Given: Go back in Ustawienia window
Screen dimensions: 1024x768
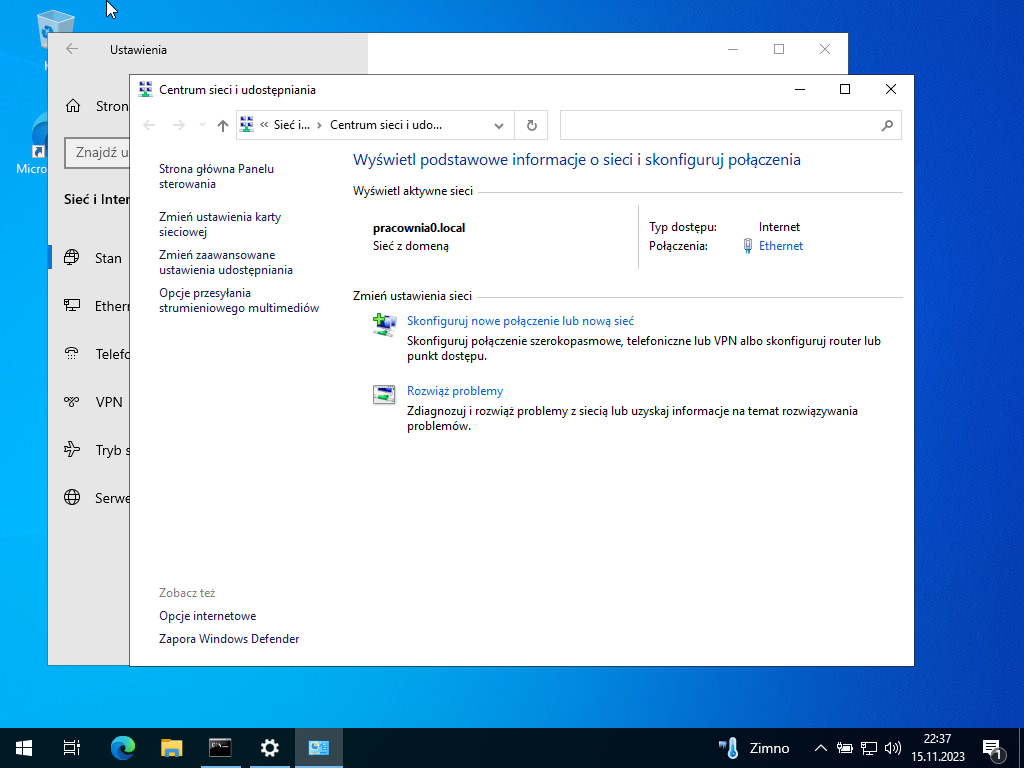Looking at the screenshot, I should 72,49.
